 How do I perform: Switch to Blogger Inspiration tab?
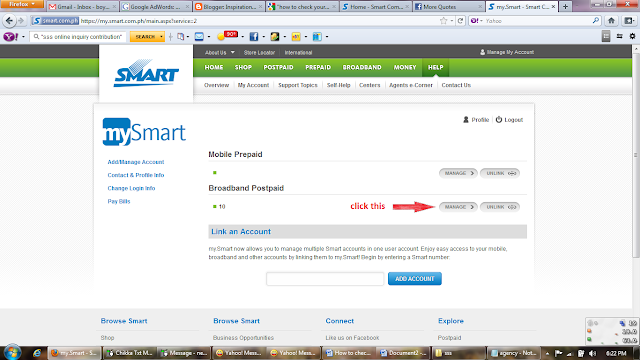pyautogui.click(x=228, y=7)
